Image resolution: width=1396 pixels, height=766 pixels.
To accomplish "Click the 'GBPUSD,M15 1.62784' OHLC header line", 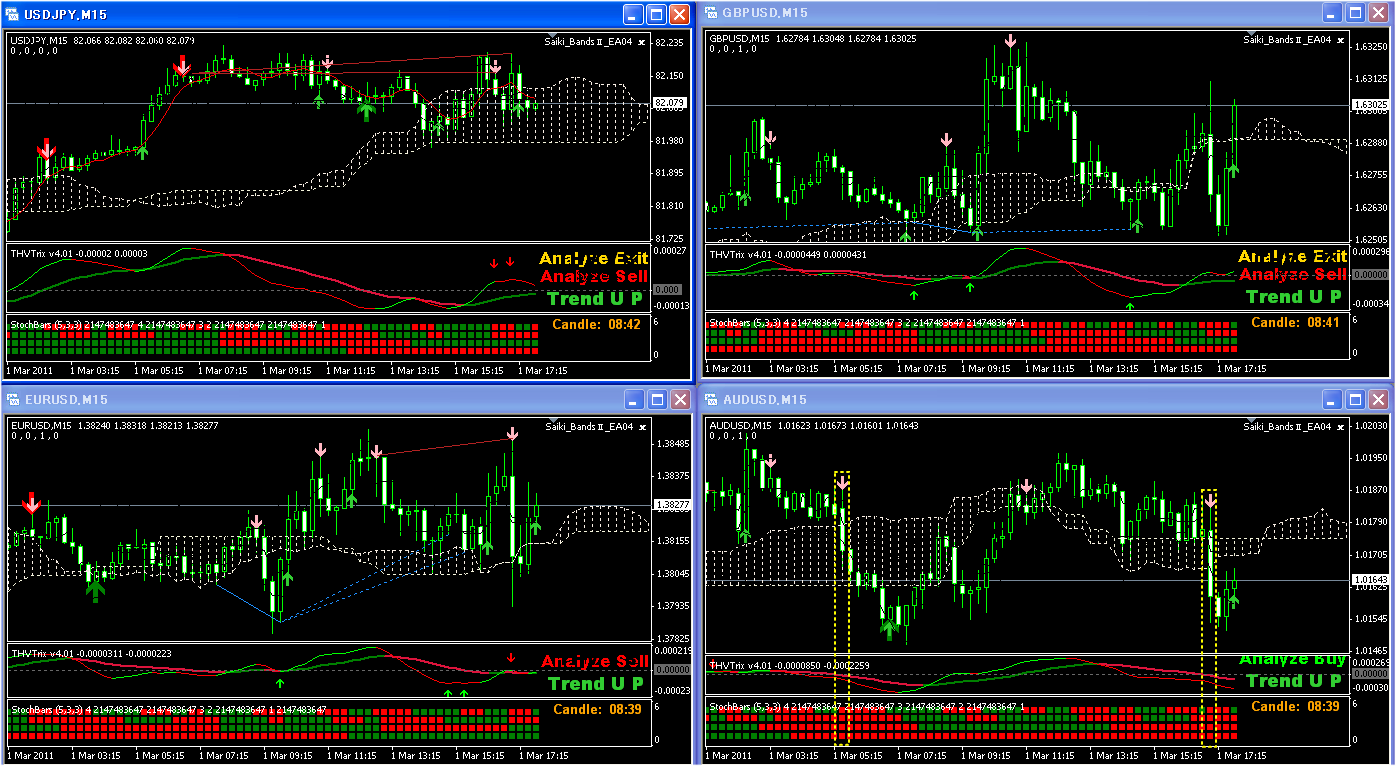I will (812, 39).
